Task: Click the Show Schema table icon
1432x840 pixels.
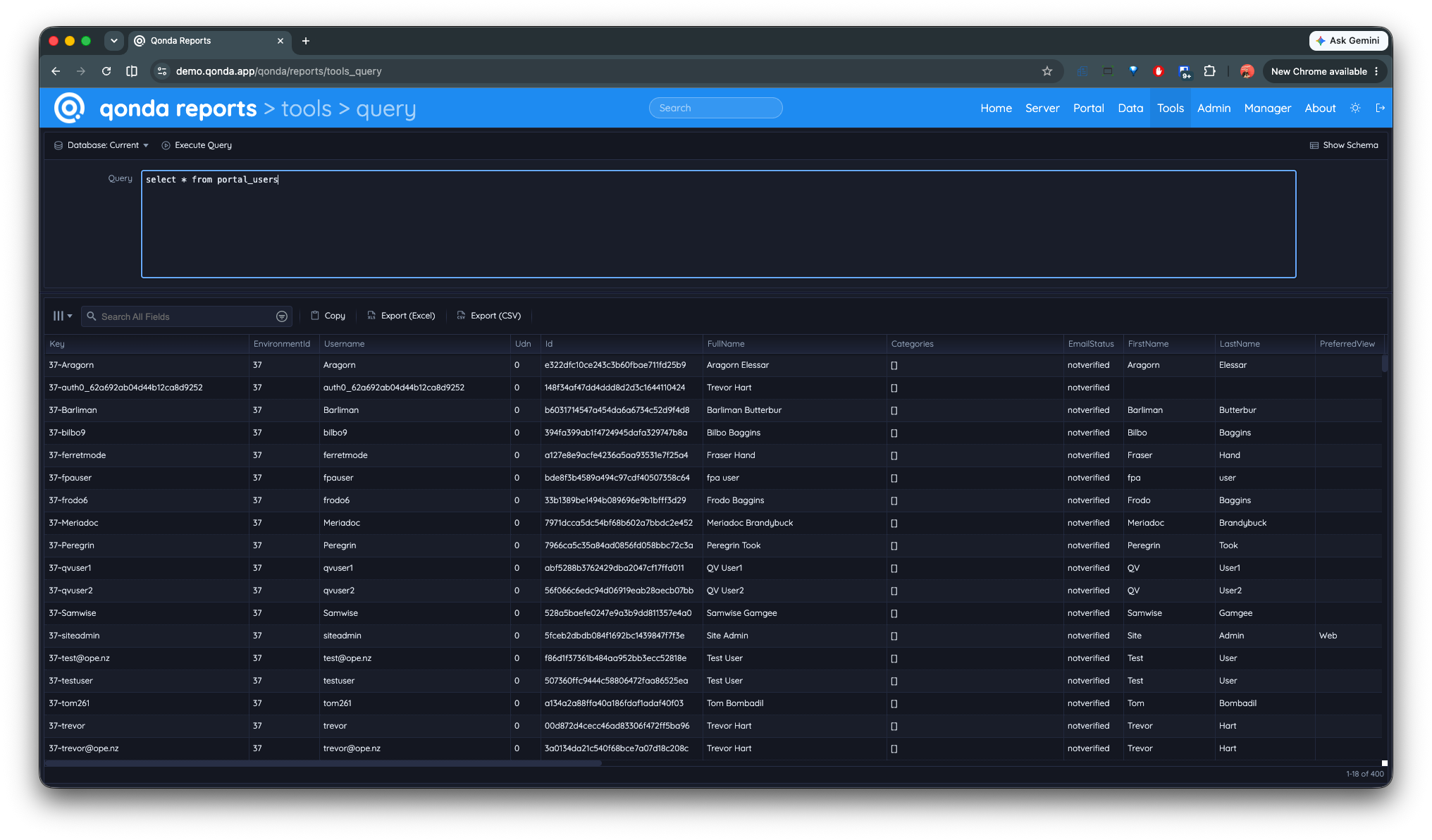Action: [1314, 145]
